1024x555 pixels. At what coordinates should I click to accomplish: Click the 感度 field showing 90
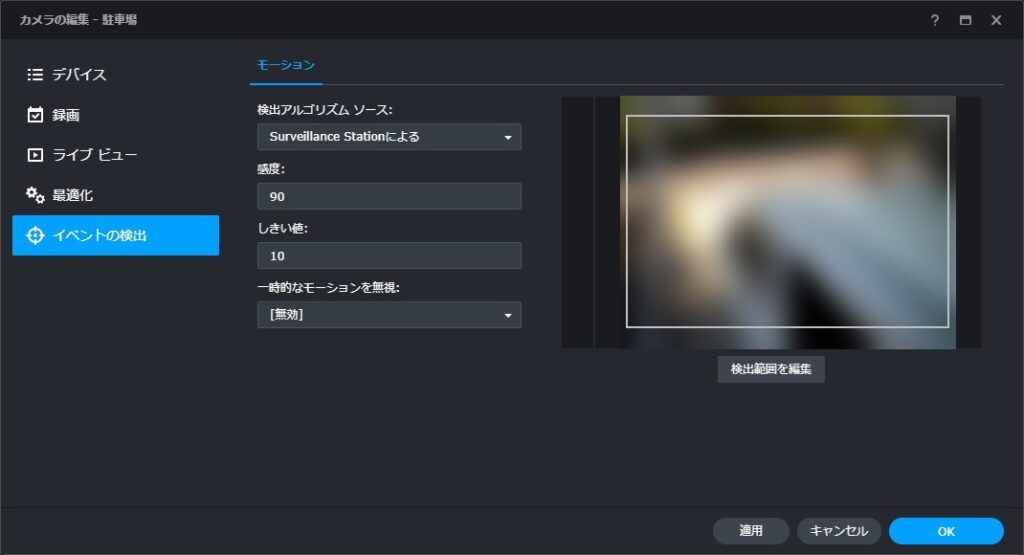click(x=389, y=196)
